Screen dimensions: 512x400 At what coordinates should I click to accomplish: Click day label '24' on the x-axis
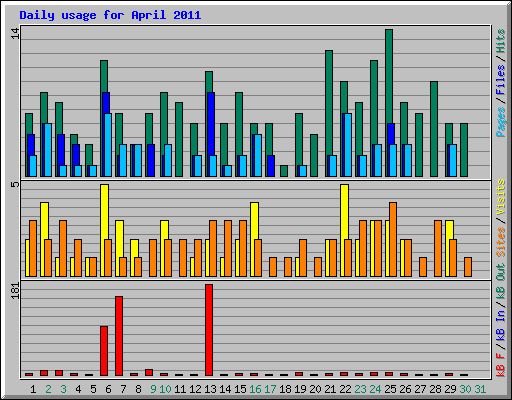coord(375,389)
